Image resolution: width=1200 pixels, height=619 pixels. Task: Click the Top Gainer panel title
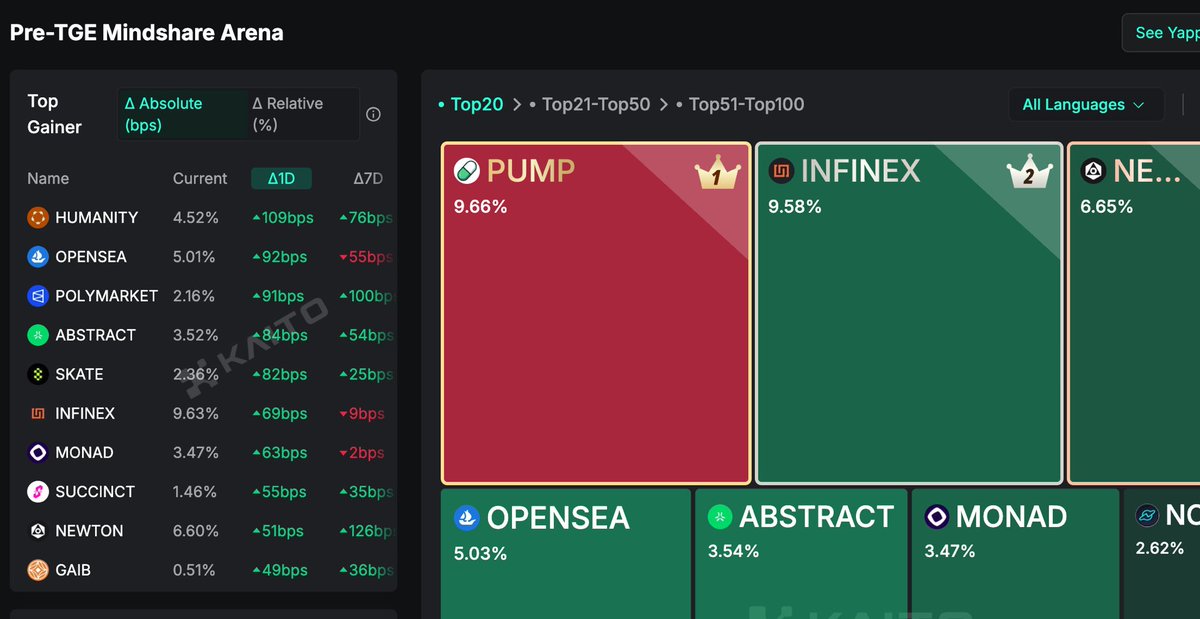pyautogui.click(x=55, y=114)
